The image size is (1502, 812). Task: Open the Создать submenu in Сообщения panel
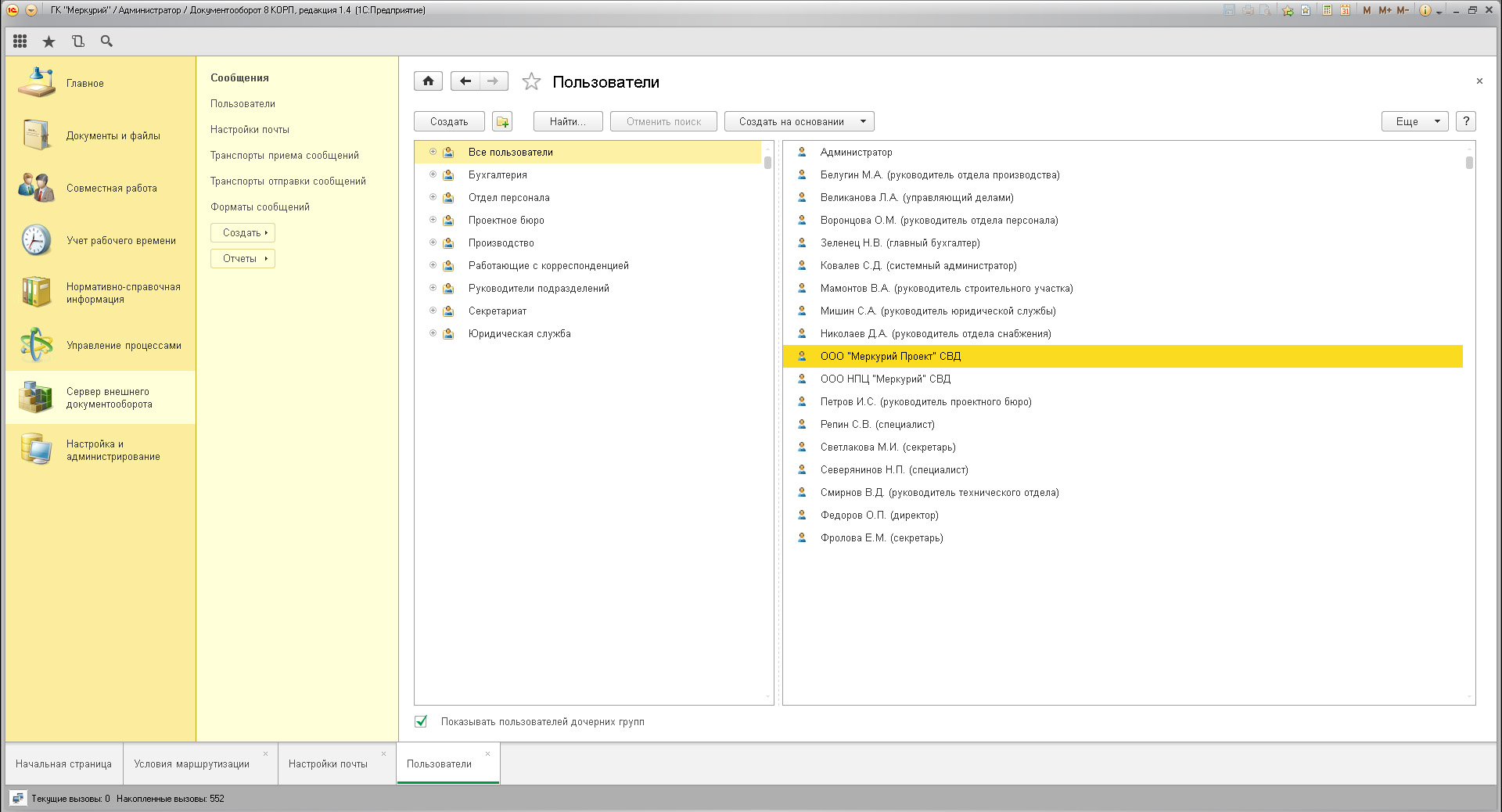click(243, 232)
